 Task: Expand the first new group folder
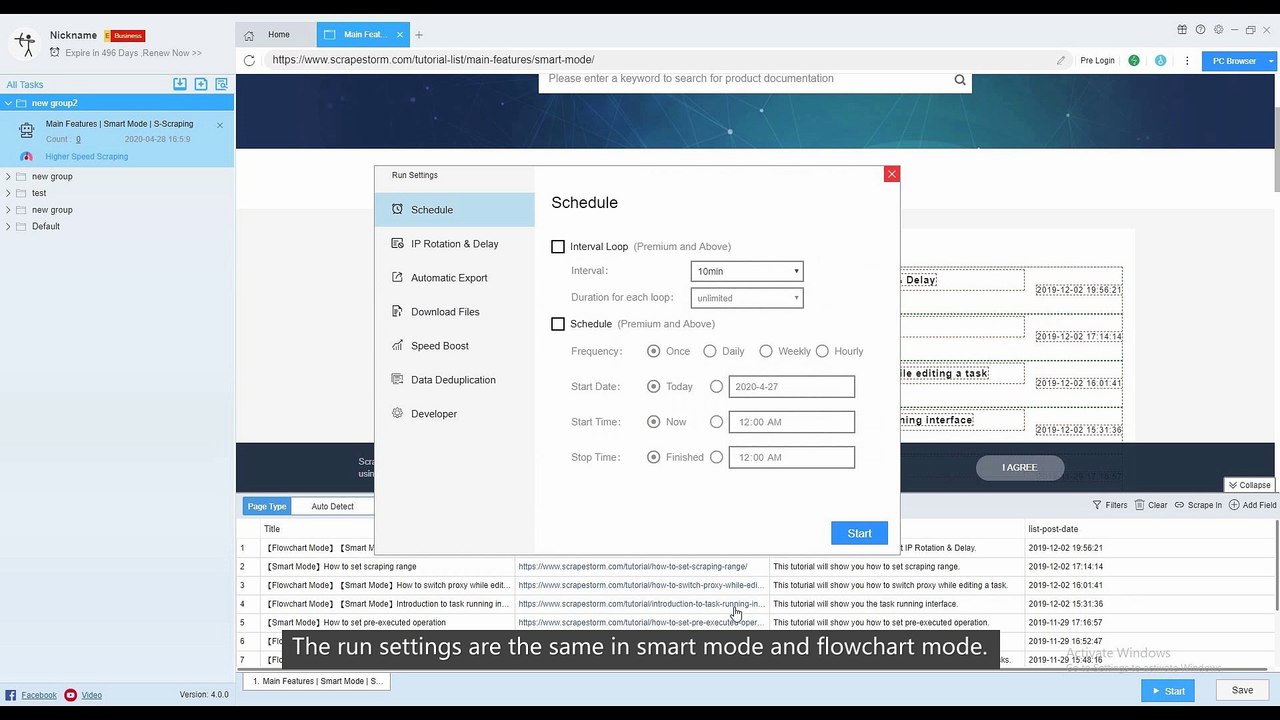click(x=9, y=177)
